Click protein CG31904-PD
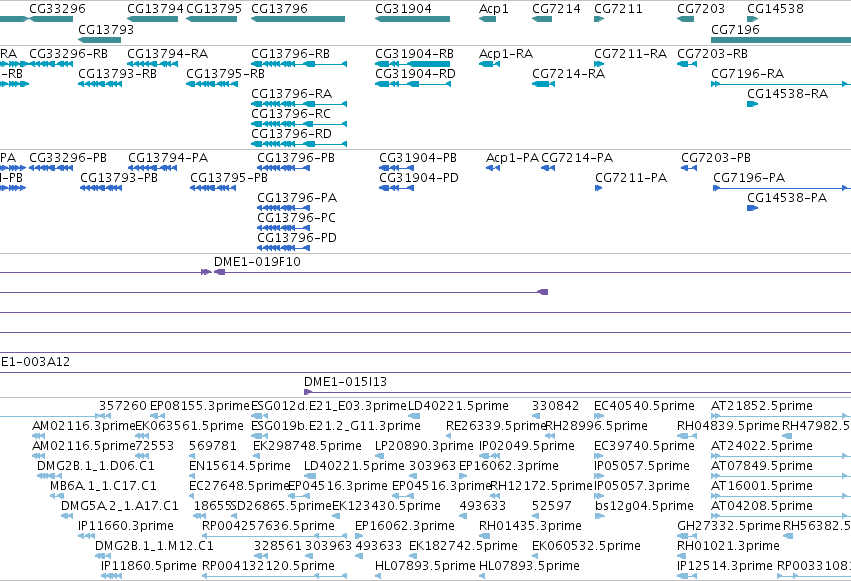The image size is (851, 581). 397,188
